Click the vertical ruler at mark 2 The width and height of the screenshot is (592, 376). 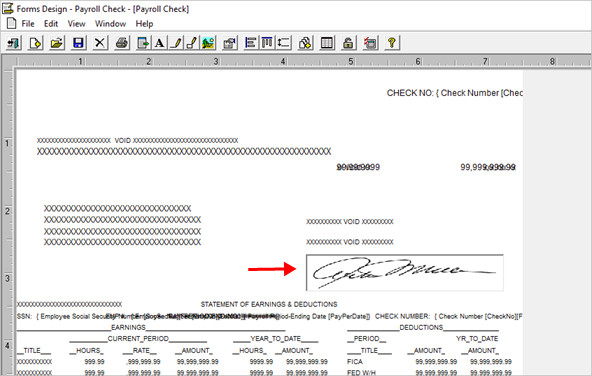7,211
